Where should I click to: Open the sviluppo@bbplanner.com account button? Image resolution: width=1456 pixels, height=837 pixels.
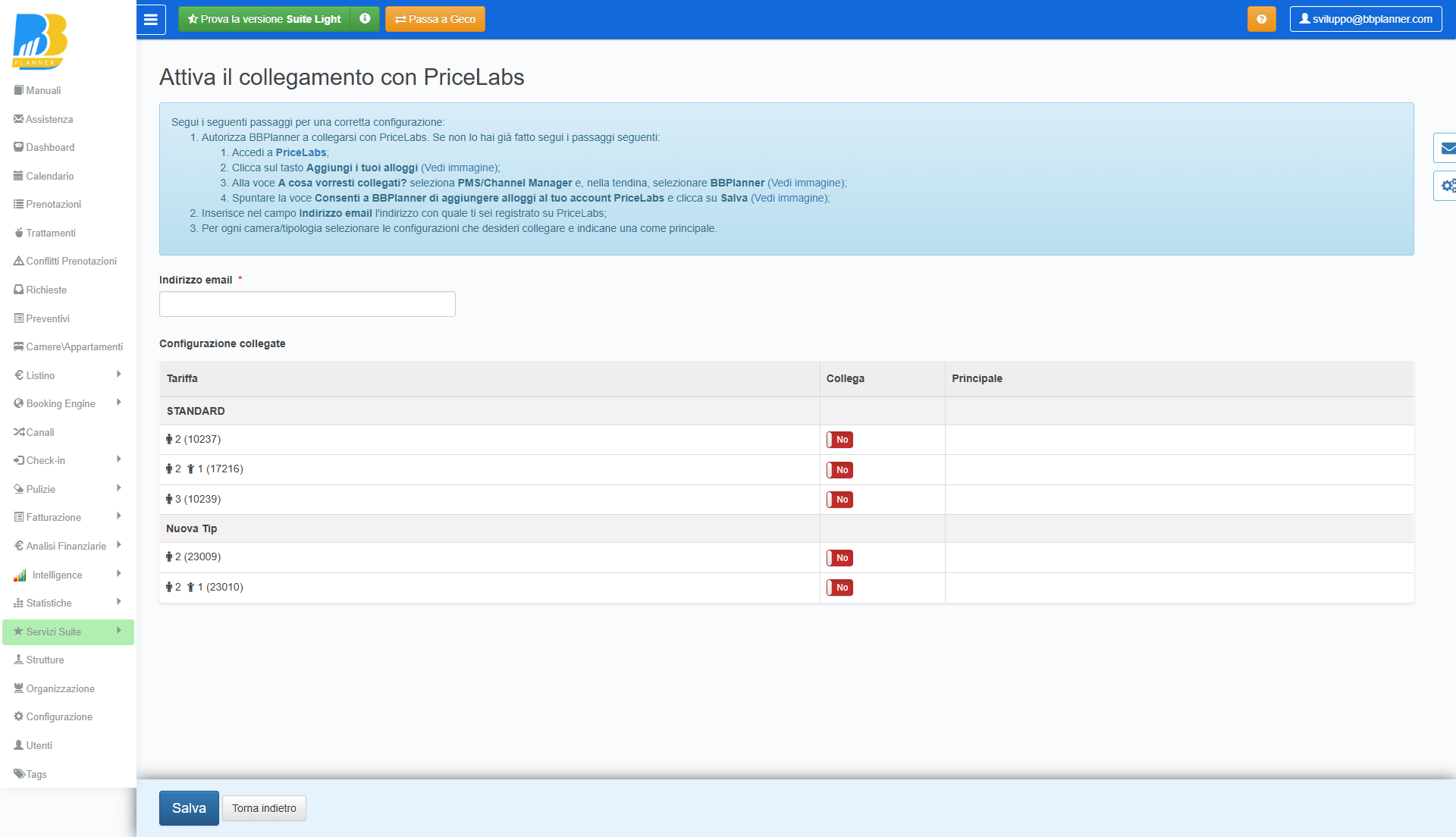(x=1366, y=19)
